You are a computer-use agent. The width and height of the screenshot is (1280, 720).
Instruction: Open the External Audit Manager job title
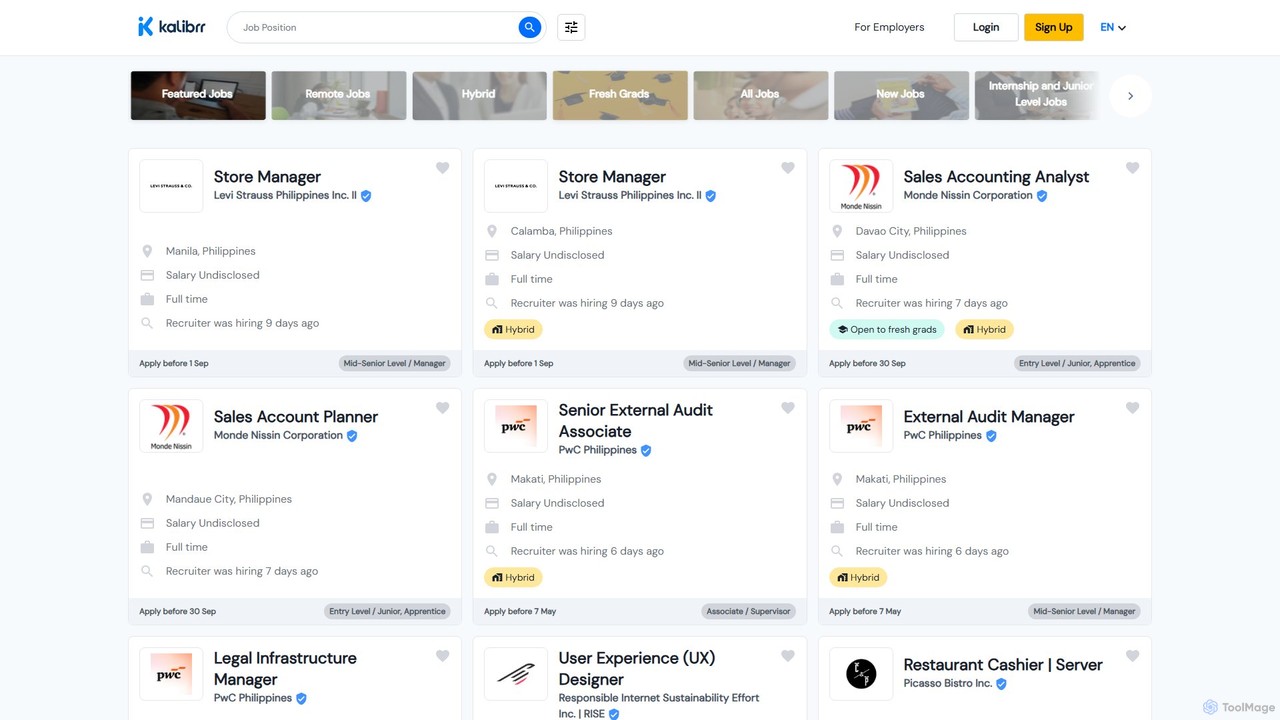point(989,417)
